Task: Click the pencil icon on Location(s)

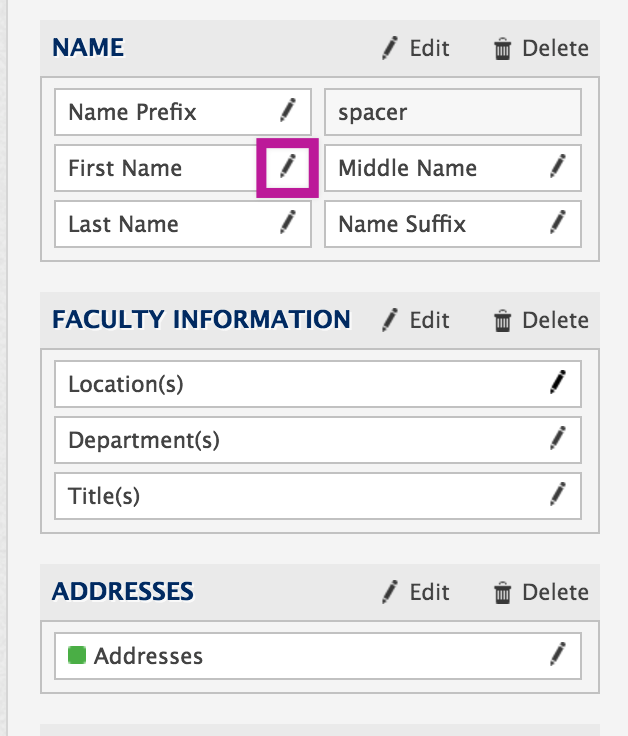Action: pyautogui.click(x=558, y=382)
